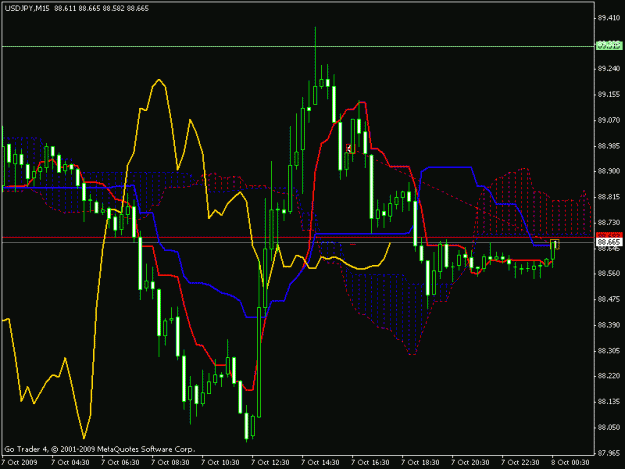The image size is (625, 469).
Task: Click the 7 Oct 08:30 time label
Action: 170,463
